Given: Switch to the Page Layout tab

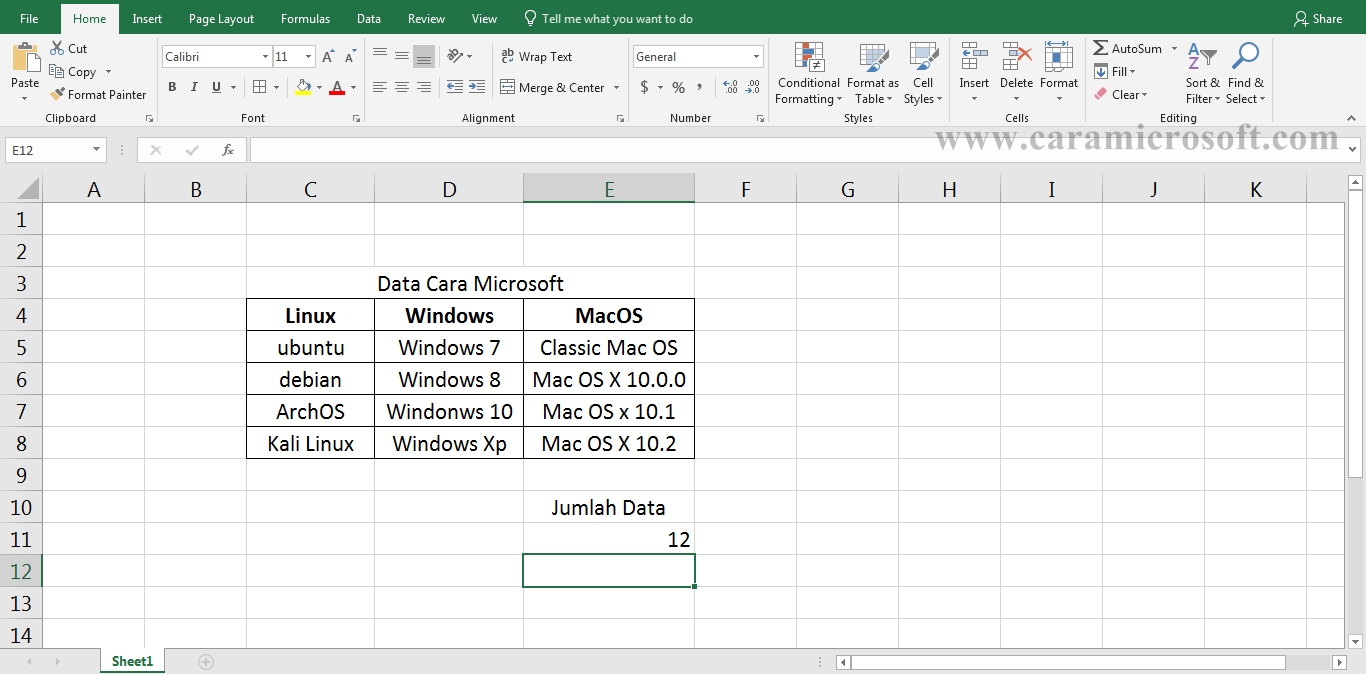Looking at the screenshot, I should 221,18.
